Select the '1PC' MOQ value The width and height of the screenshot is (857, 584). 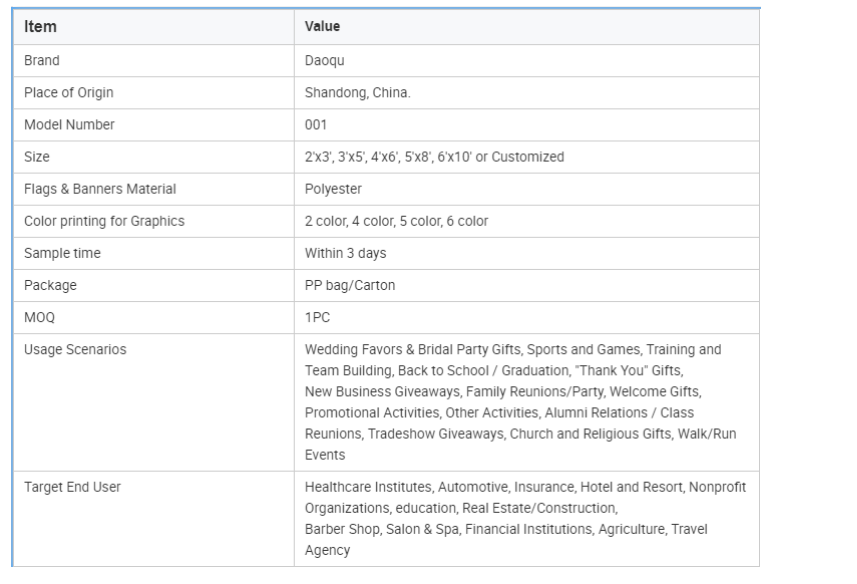tap(317, 317)
